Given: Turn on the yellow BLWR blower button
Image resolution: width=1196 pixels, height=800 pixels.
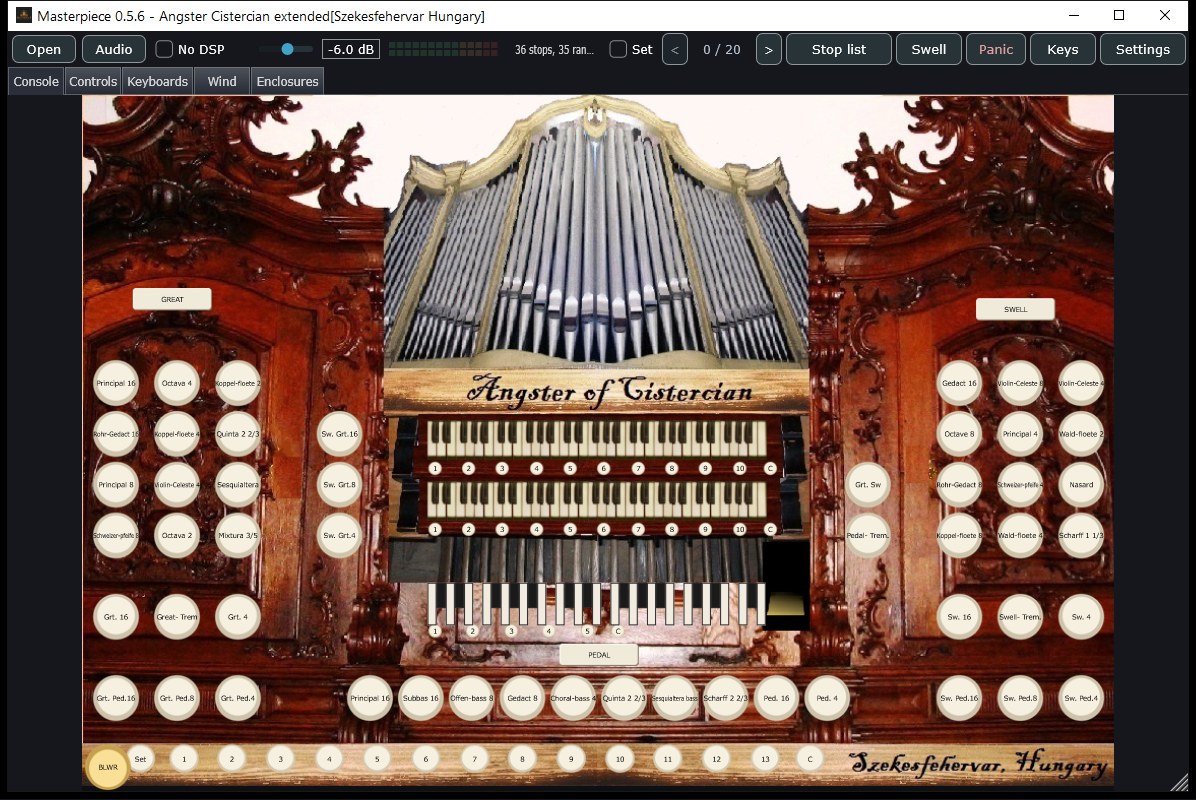Looking at the screenshot, I should tap(108, 767).
